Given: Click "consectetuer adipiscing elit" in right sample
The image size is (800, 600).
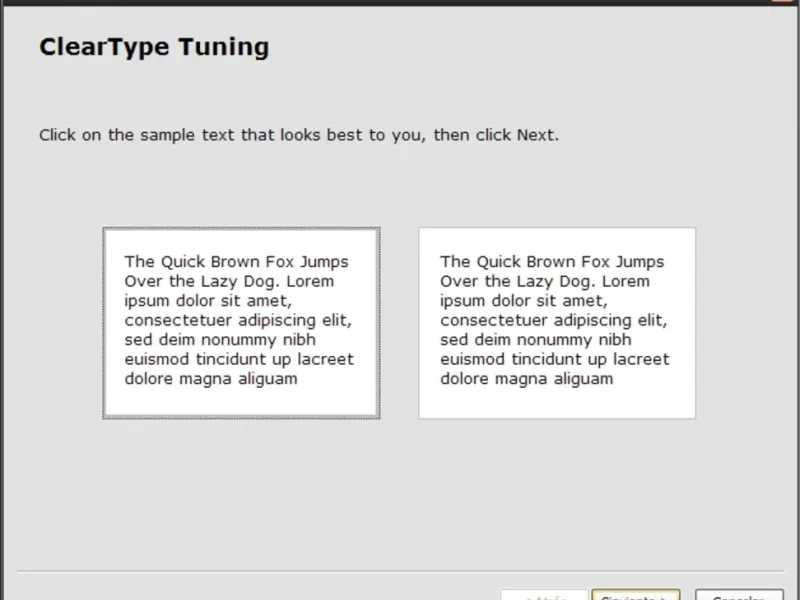Looking at the screenshot, I should tap(553, 321).
